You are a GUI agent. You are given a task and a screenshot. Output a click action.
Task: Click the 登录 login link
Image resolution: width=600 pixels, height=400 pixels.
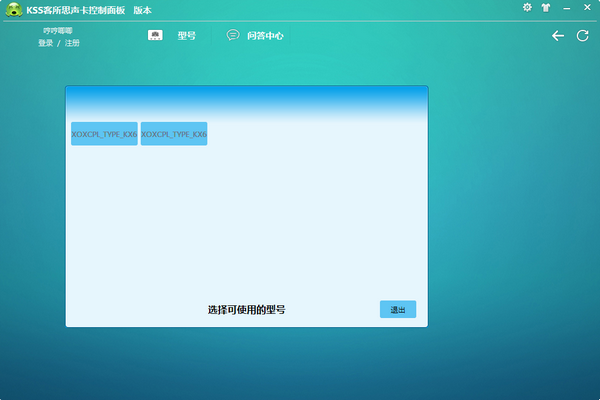[46, 44]
